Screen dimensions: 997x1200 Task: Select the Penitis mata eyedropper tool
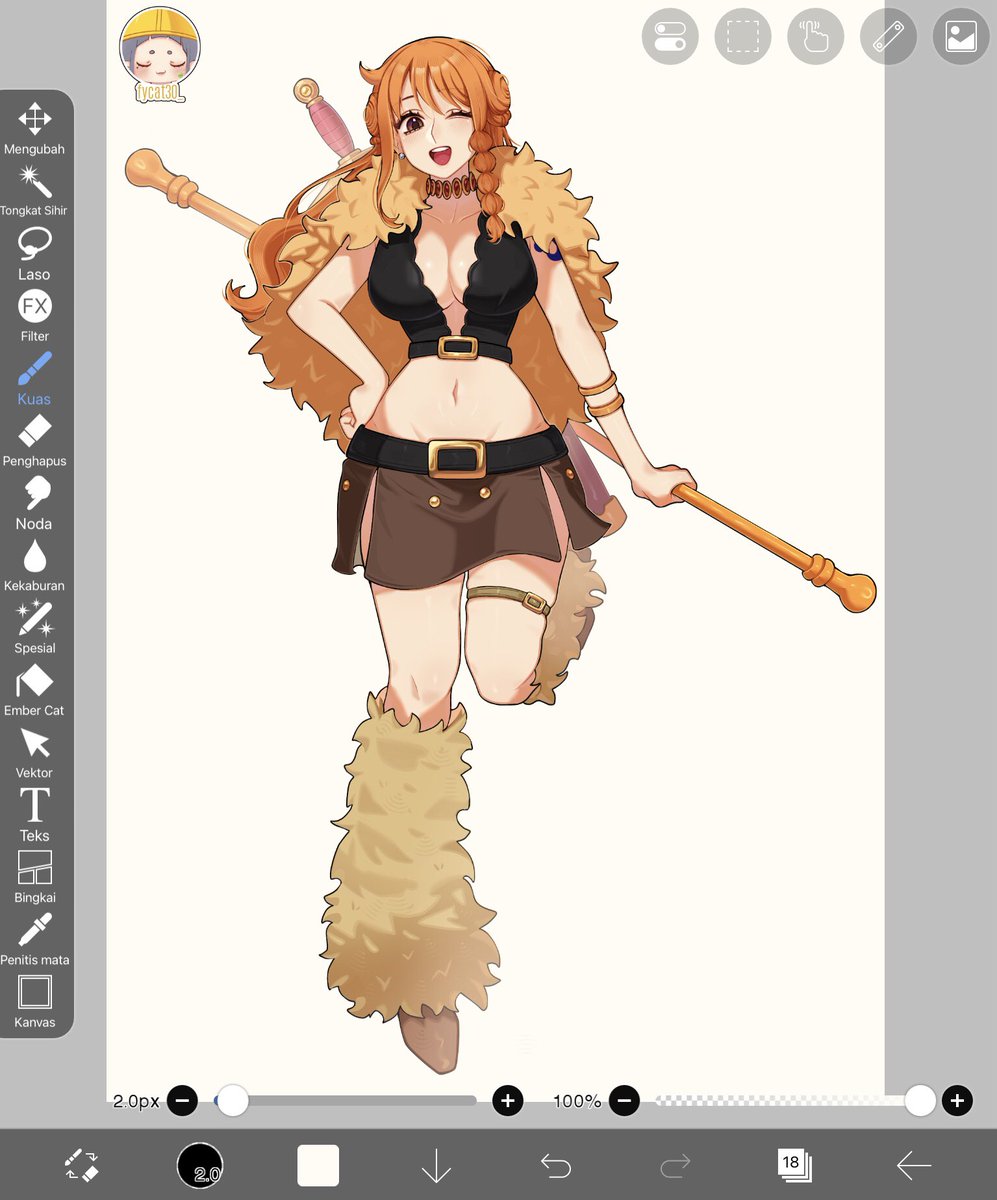click(34, 939)
